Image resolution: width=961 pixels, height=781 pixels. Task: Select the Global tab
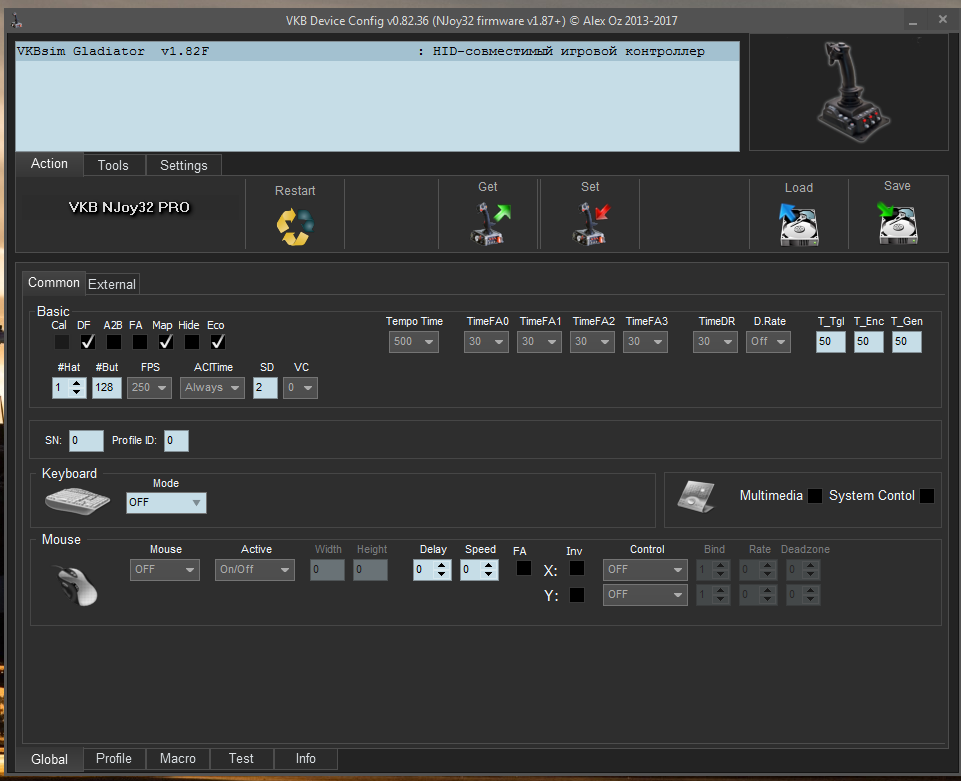(50, 760)
